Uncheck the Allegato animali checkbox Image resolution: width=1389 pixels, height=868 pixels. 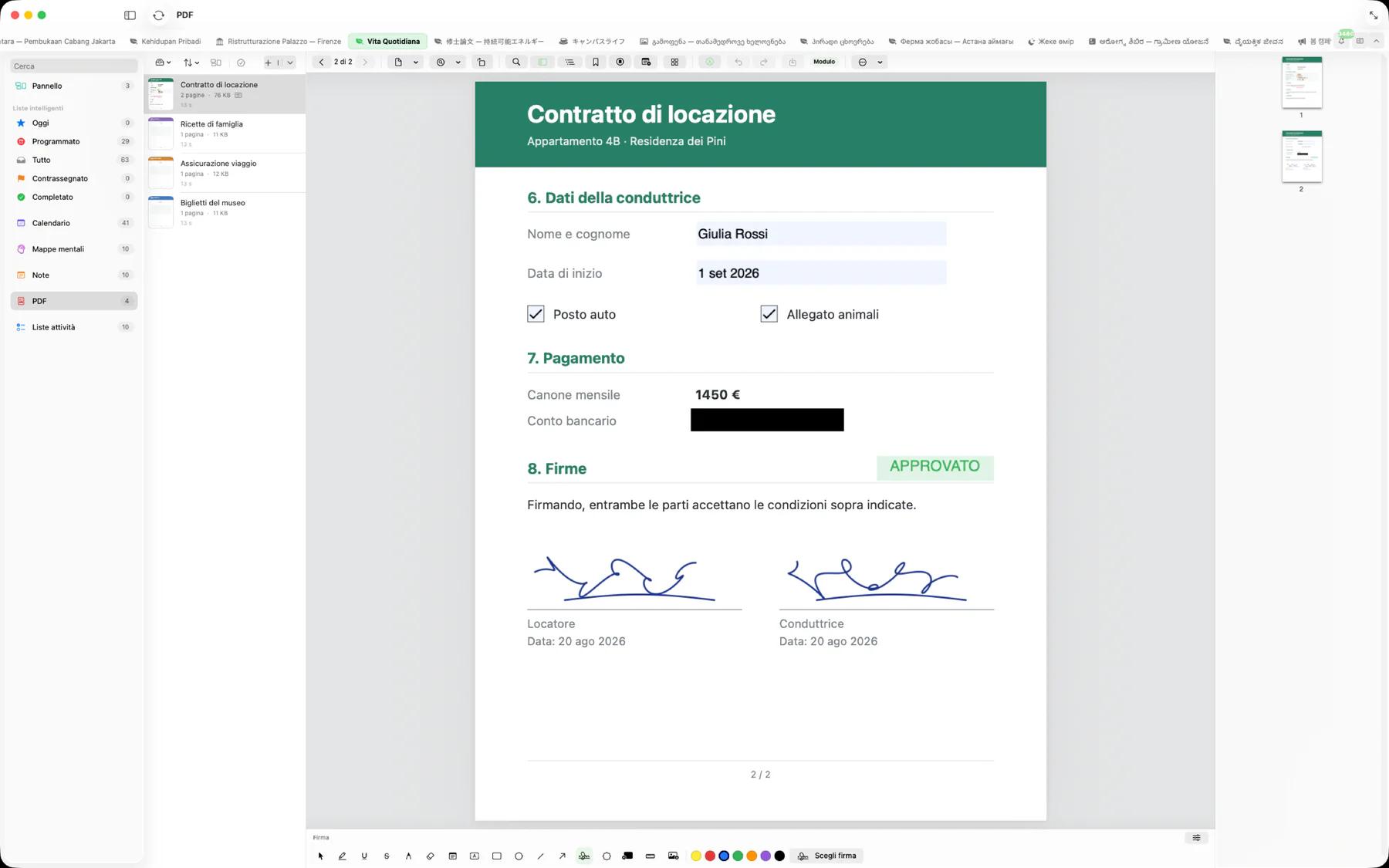[769, 314]
